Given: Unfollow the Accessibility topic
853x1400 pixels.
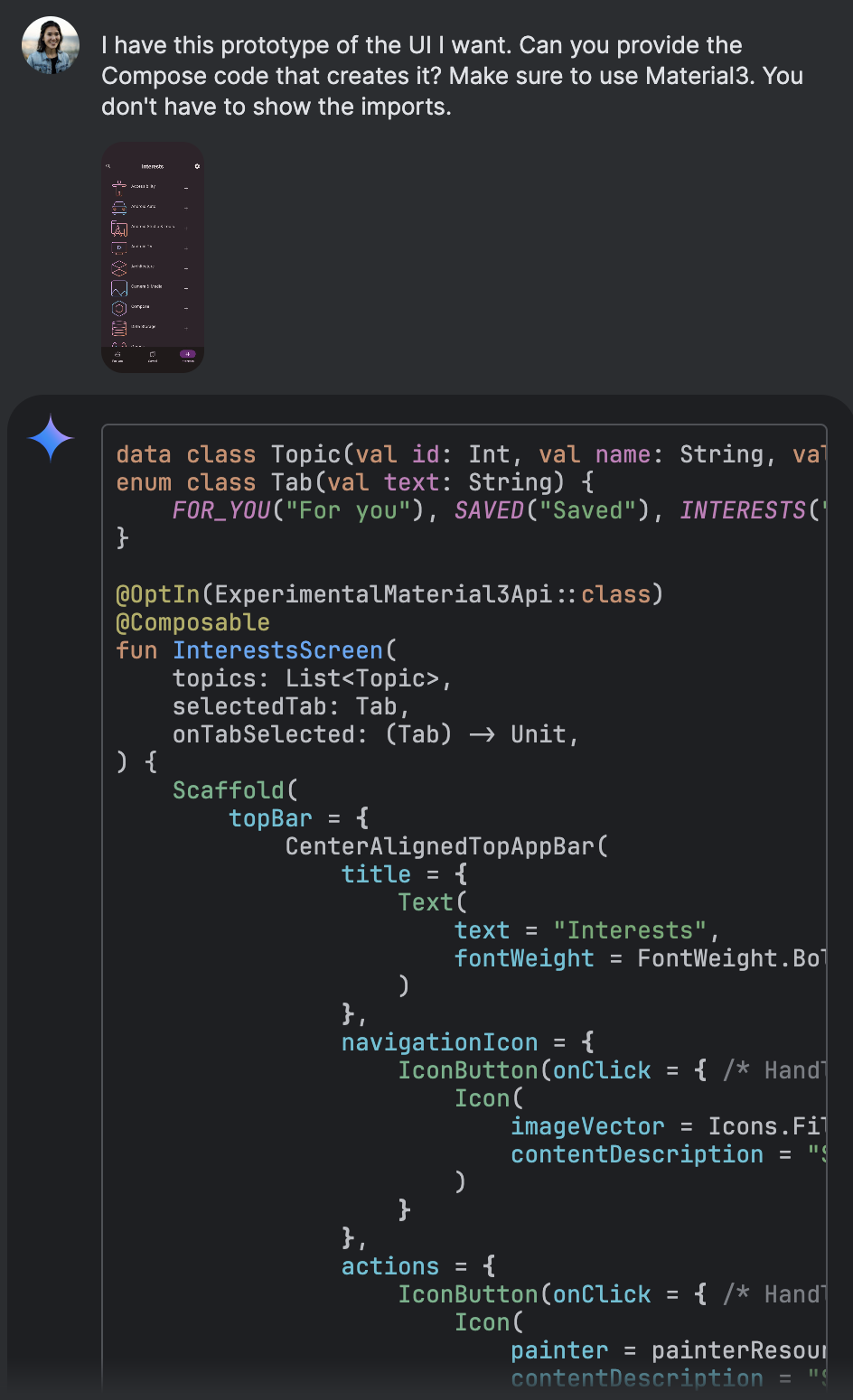Looking at the screenshot, I should coord(186,188).
